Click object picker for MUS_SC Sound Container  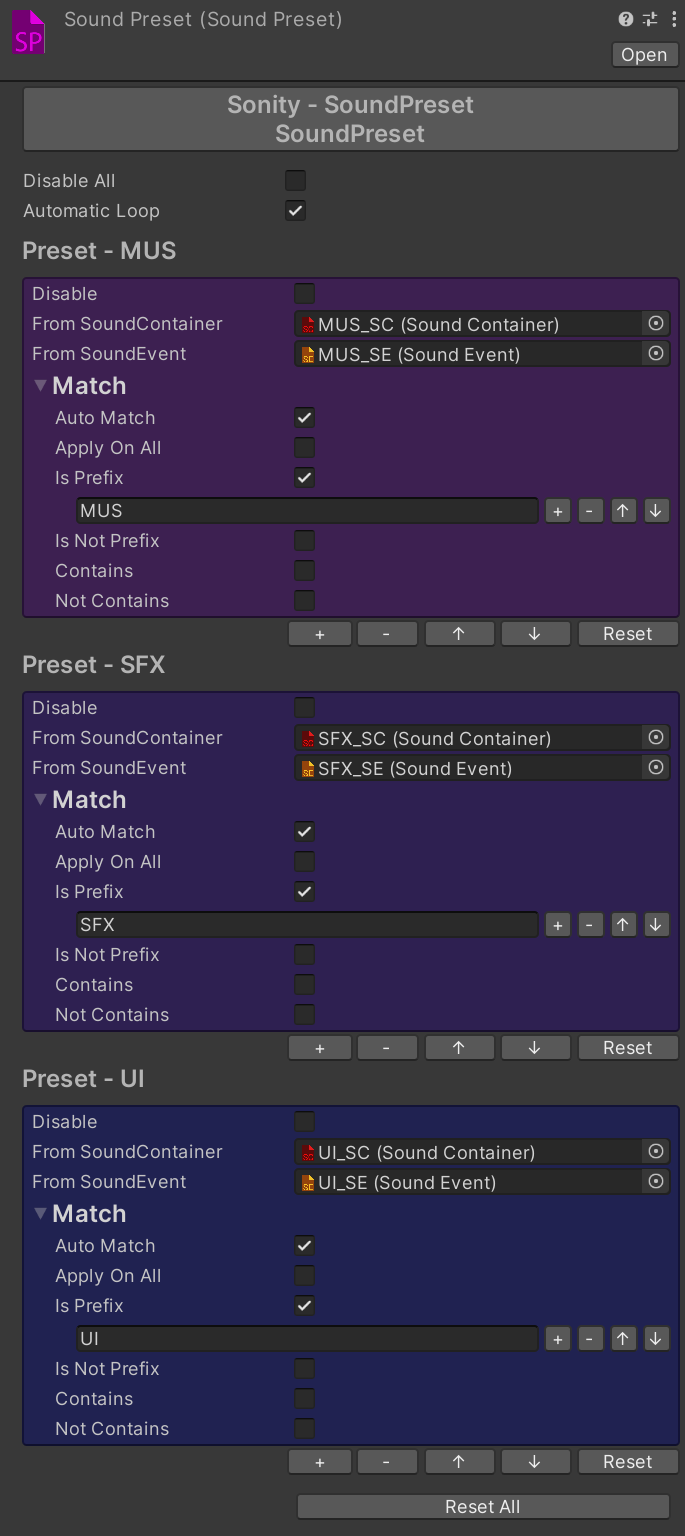656,323
